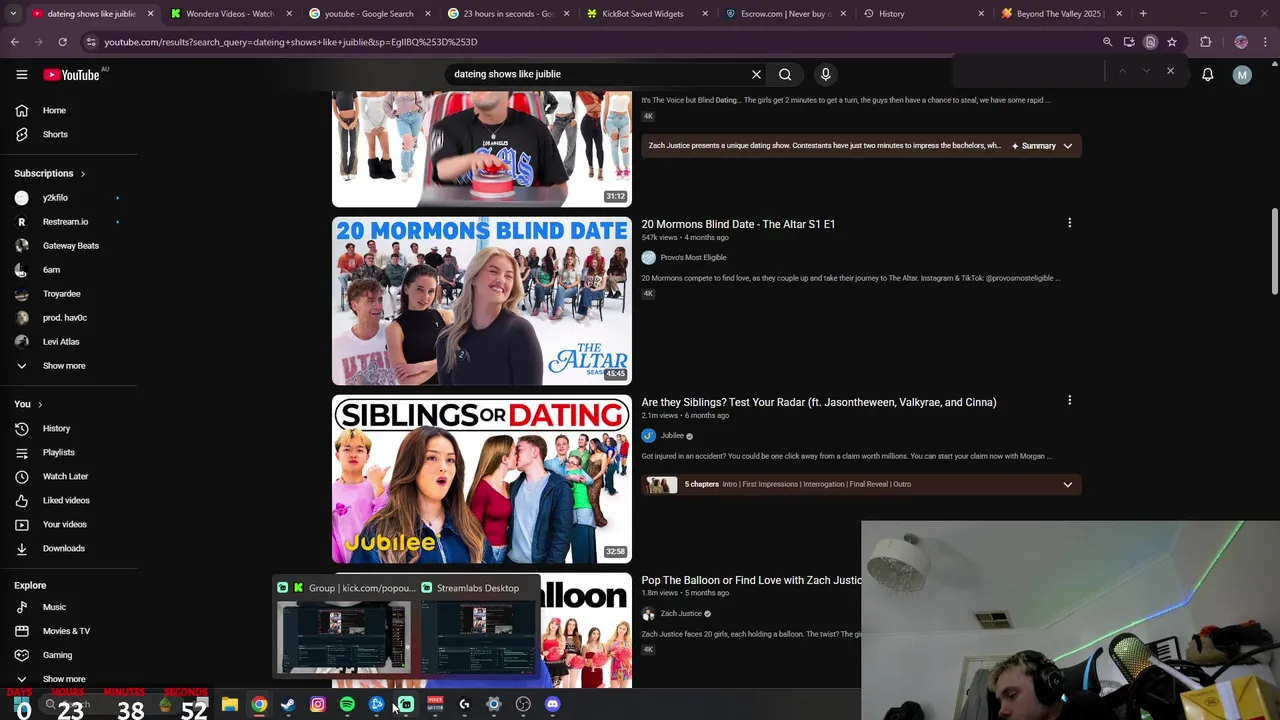Switch to the youtube - Google Search tab
This screenshot has height=720, width=1280.
point(369,14)
